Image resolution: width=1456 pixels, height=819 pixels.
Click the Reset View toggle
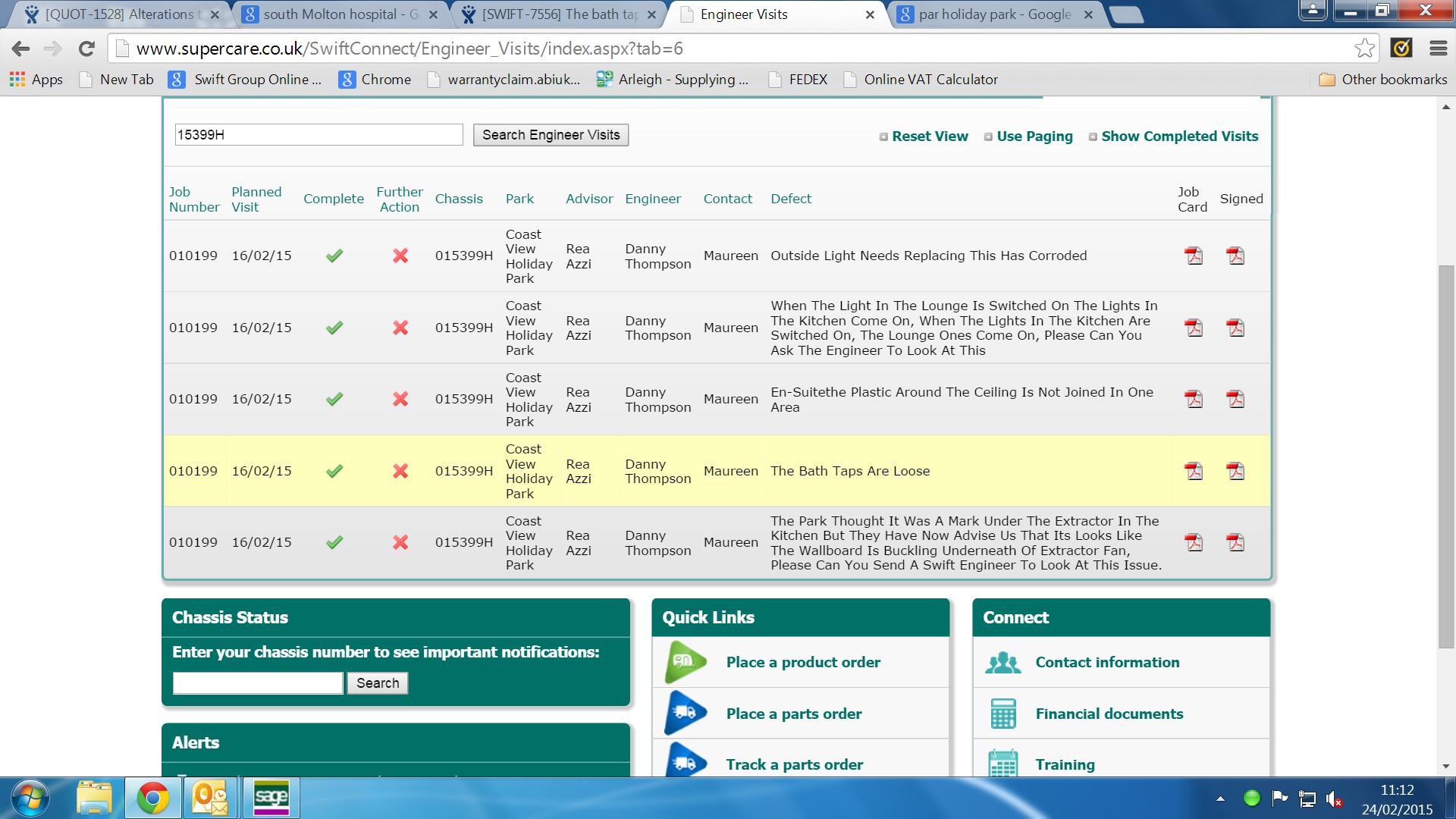pyautogui.click(x=930, y=136)
